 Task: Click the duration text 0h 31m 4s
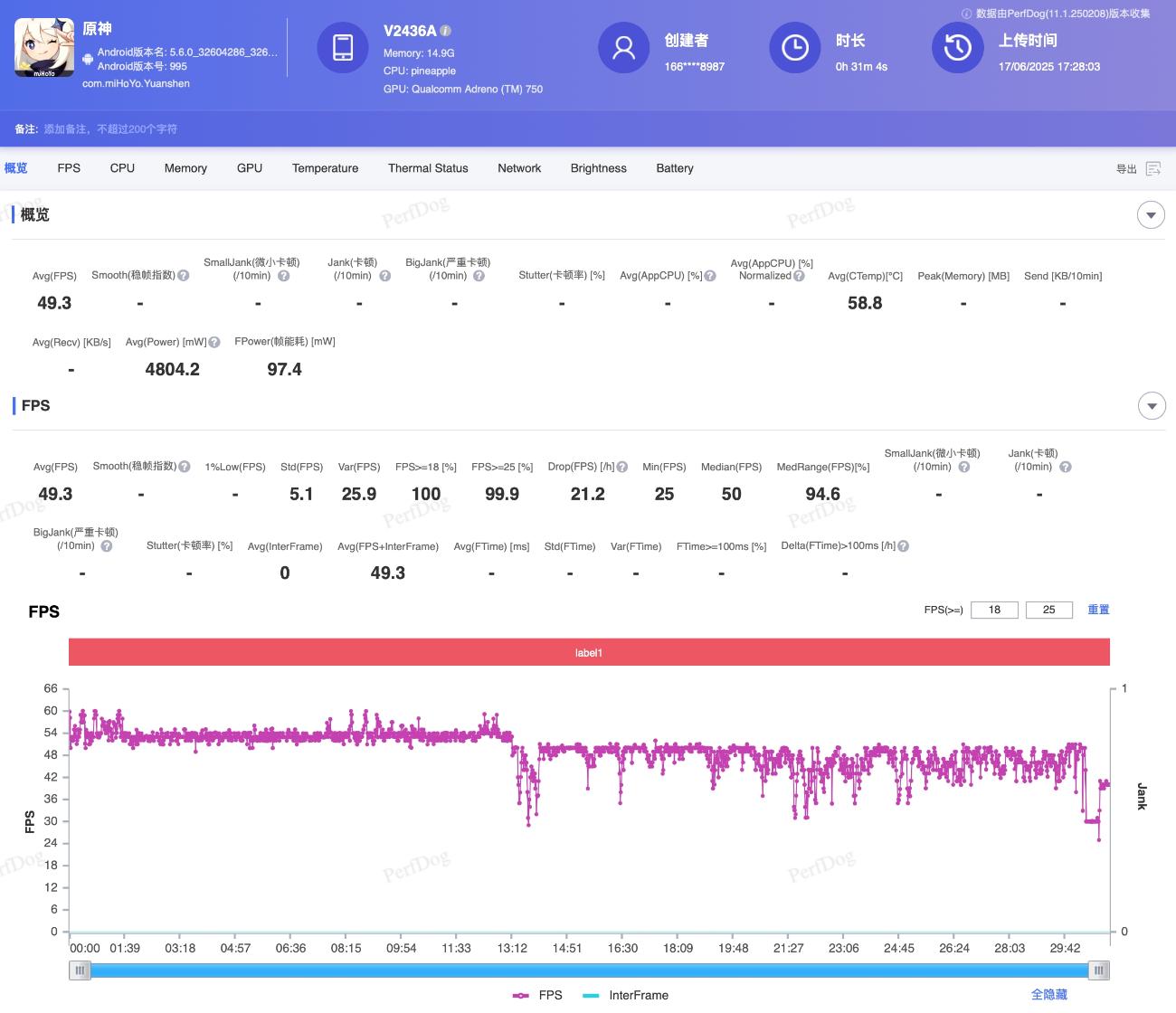pyautogui.click(x=861, y=66)
